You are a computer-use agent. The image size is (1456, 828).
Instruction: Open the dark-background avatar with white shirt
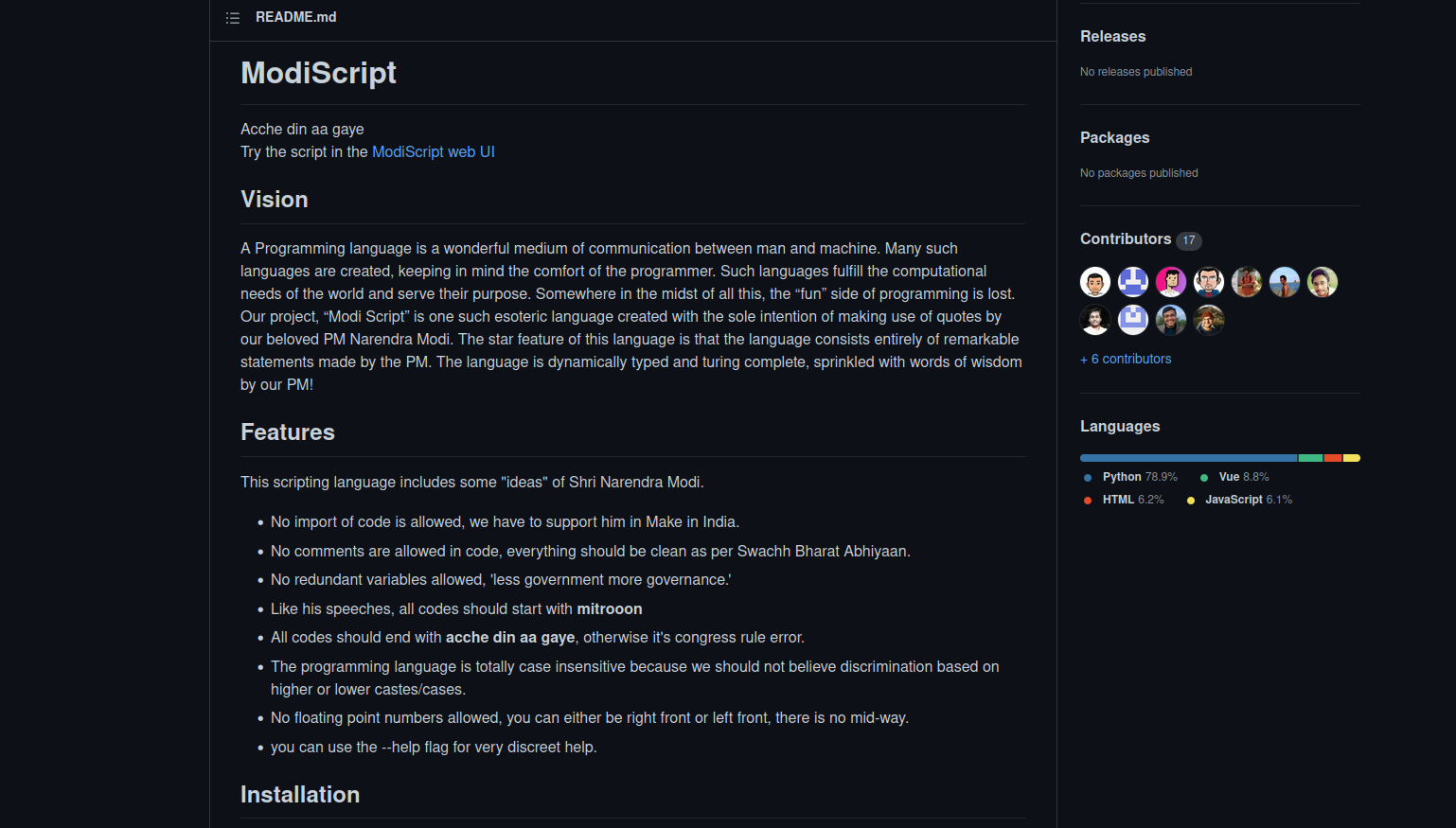click(1095, 320)
